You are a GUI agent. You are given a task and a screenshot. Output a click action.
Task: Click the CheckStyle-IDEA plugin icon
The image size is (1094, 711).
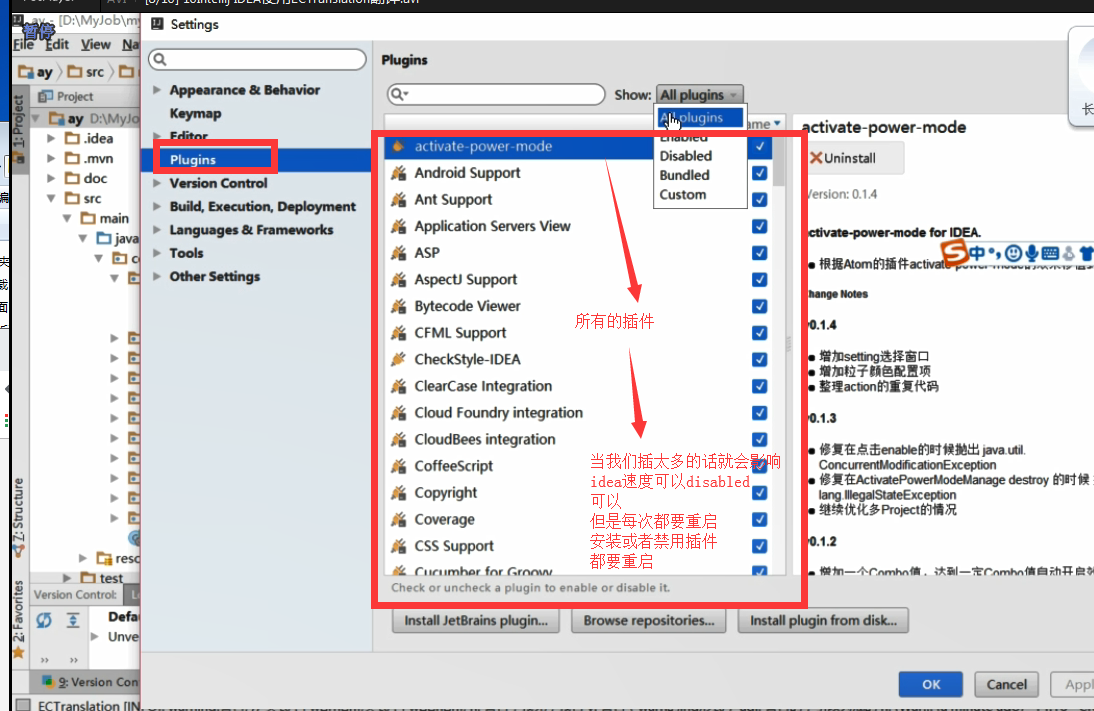point(398,359)
